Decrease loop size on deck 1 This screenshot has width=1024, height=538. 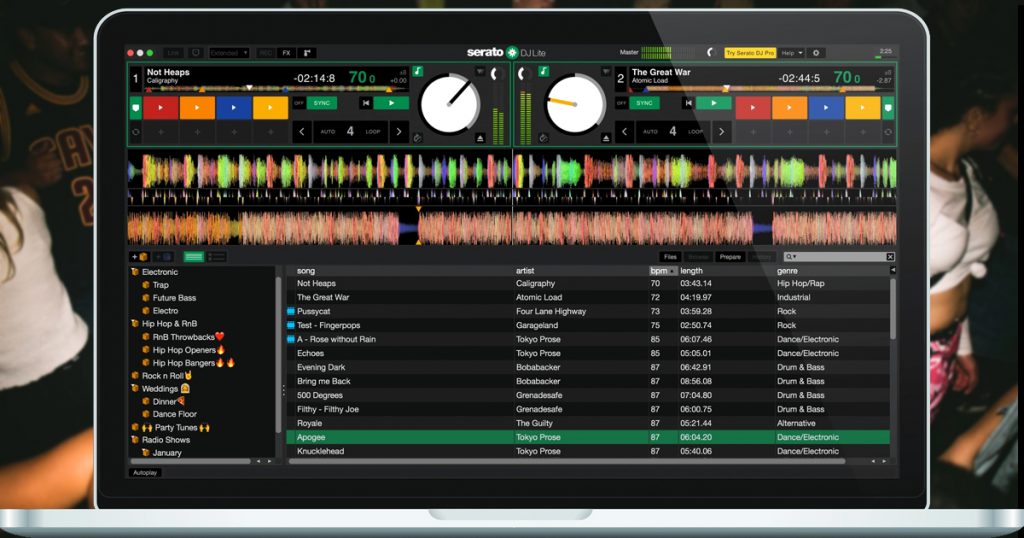pyautogui.click(x=302, y=131)
